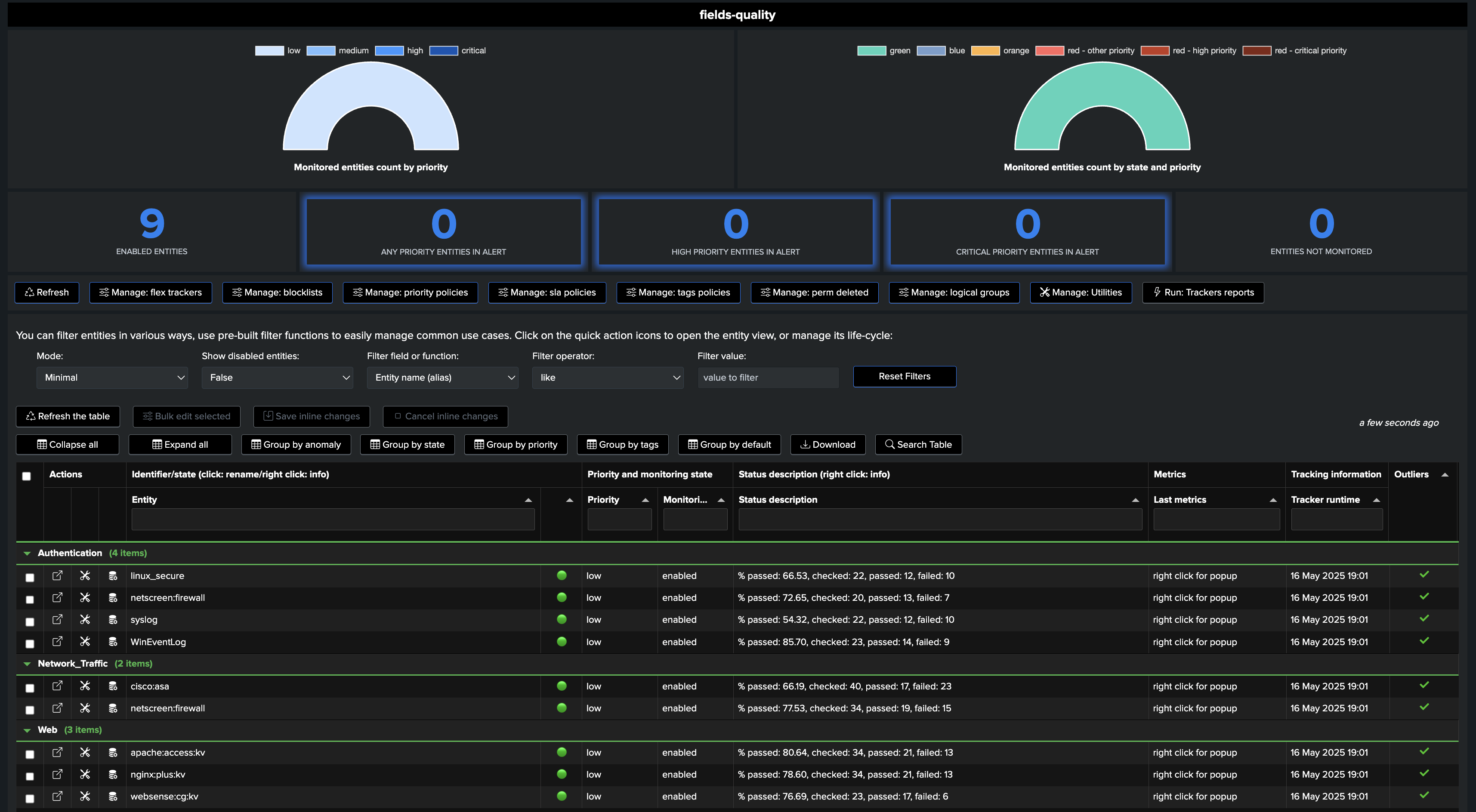The width and height of the screenshot is (1476, 812).
Task: Sort by Entity column arrow
Action: tap(528, 500)
